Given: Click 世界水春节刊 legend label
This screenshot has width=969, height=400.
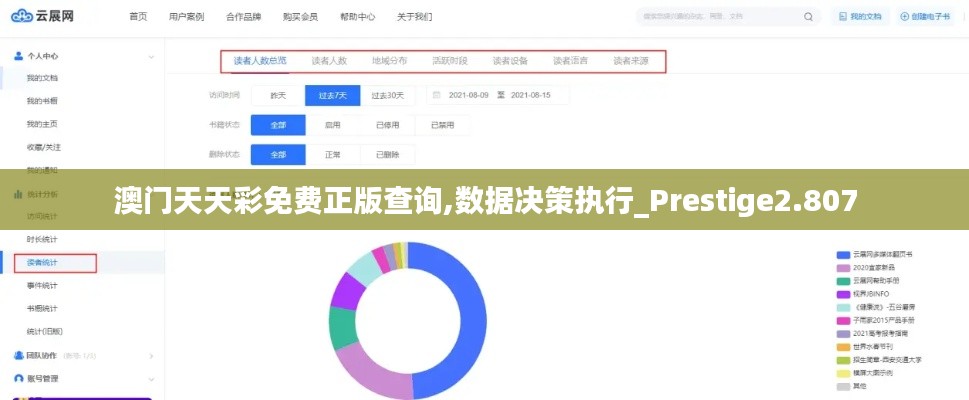Looking at the screenshot, I should (873, 347).
